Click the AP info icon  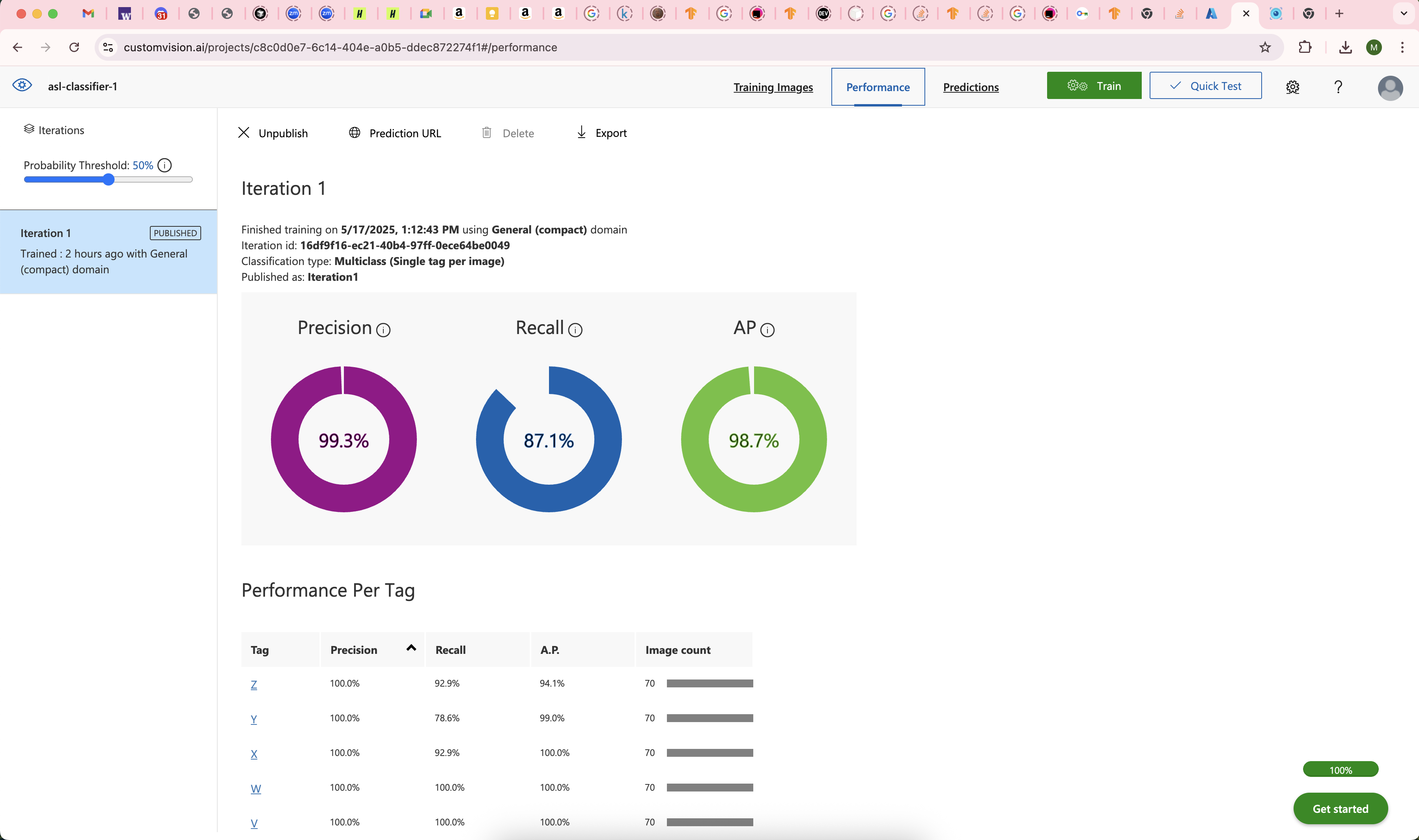pyautogui.click(x=767, y=330)
